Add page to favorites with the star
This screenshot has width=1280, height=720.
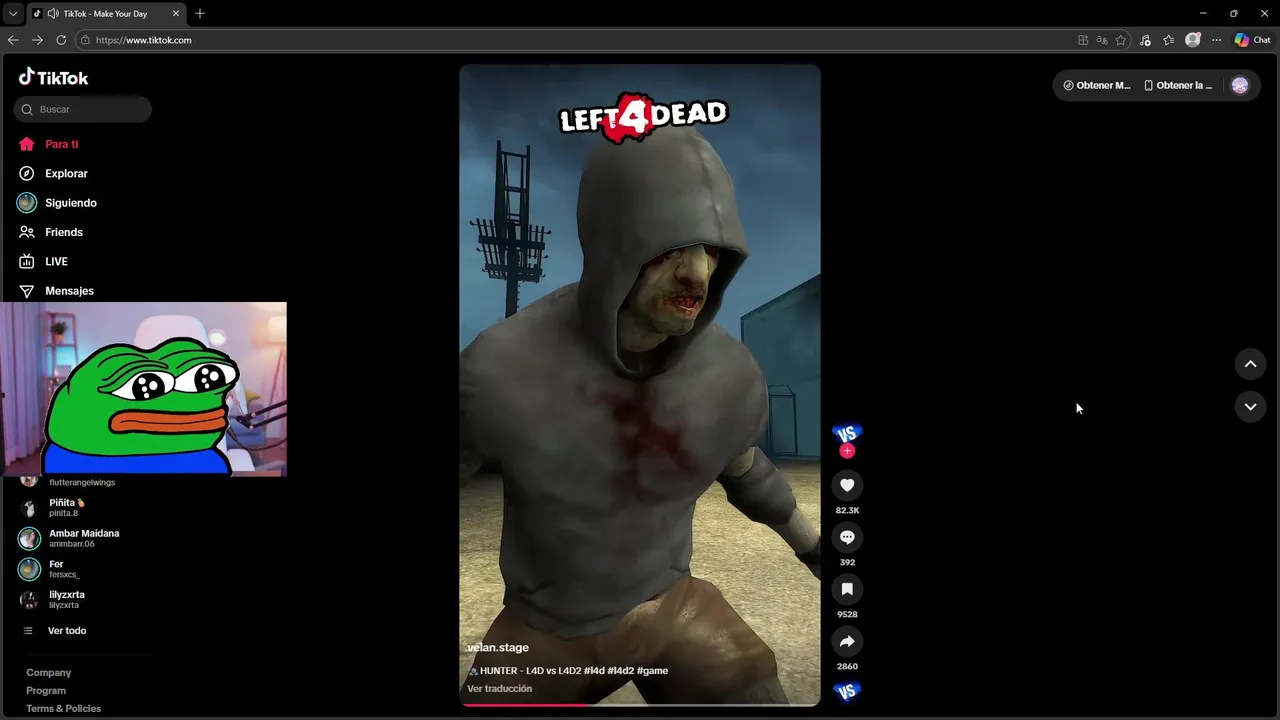click(x=1121, y=40)
